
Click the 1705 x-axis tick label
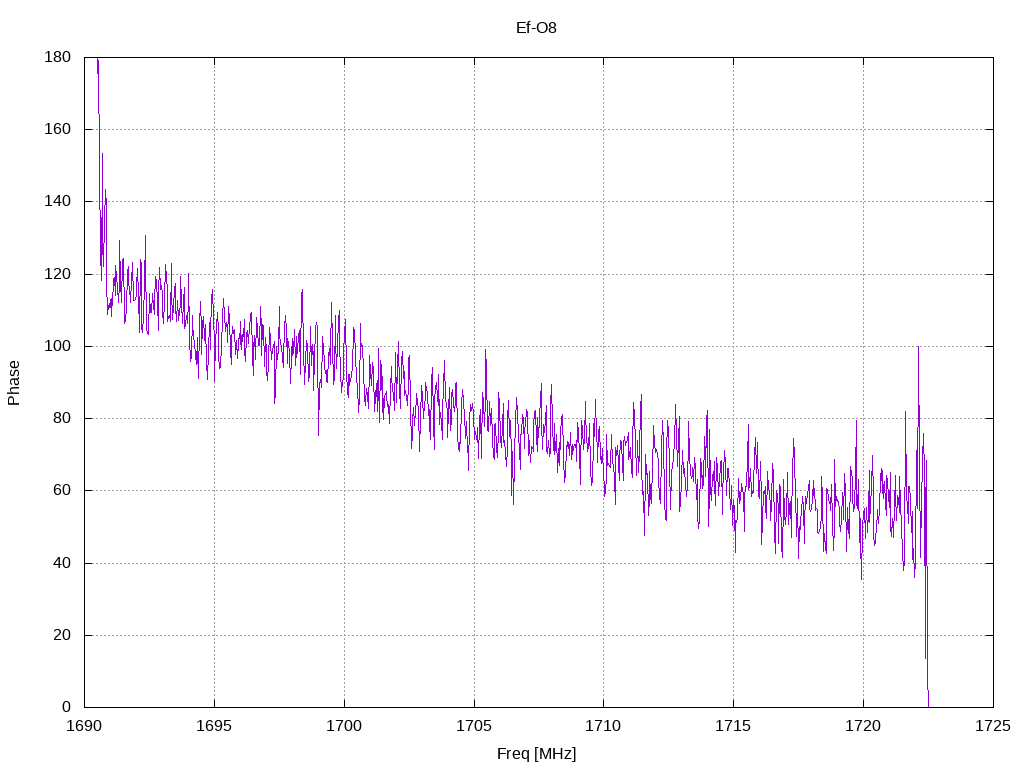473,726
